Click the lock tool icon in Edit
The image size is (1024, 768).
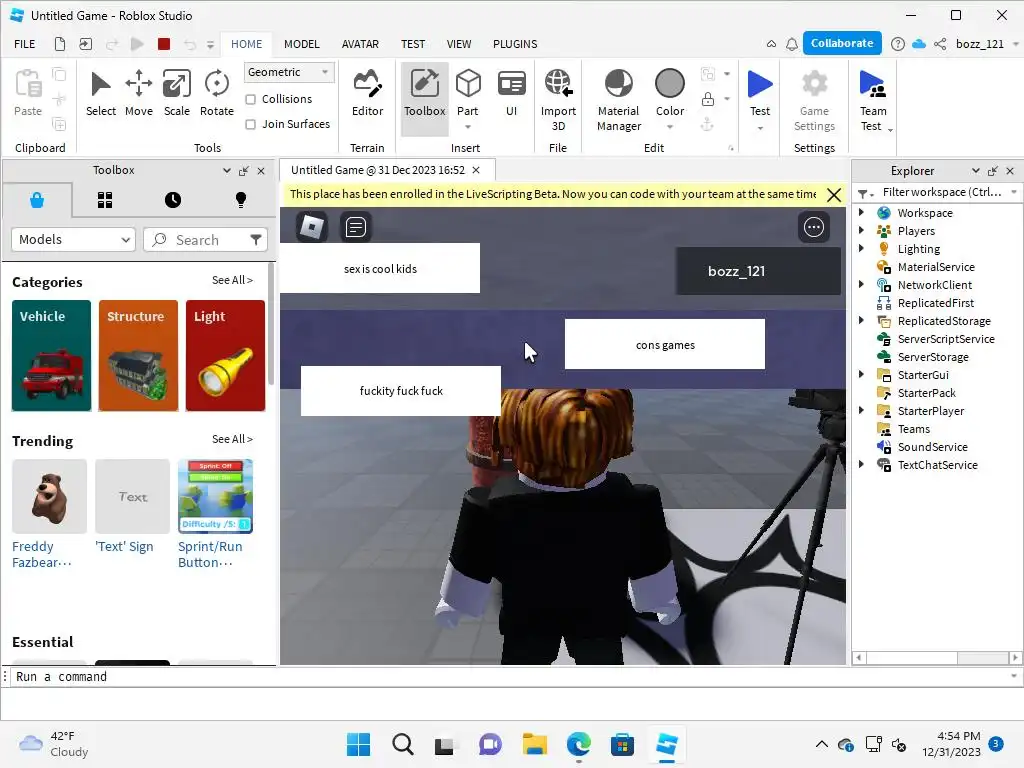pyautogui.click(x=707, y=99)
